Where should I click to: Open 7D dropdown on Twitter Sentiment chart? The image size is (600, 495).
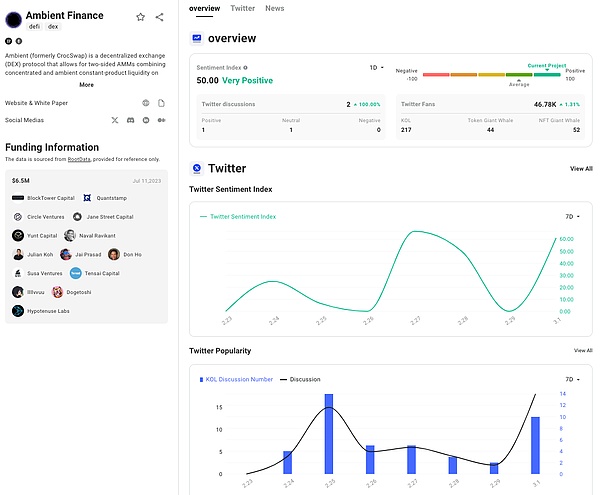(572, 215)
